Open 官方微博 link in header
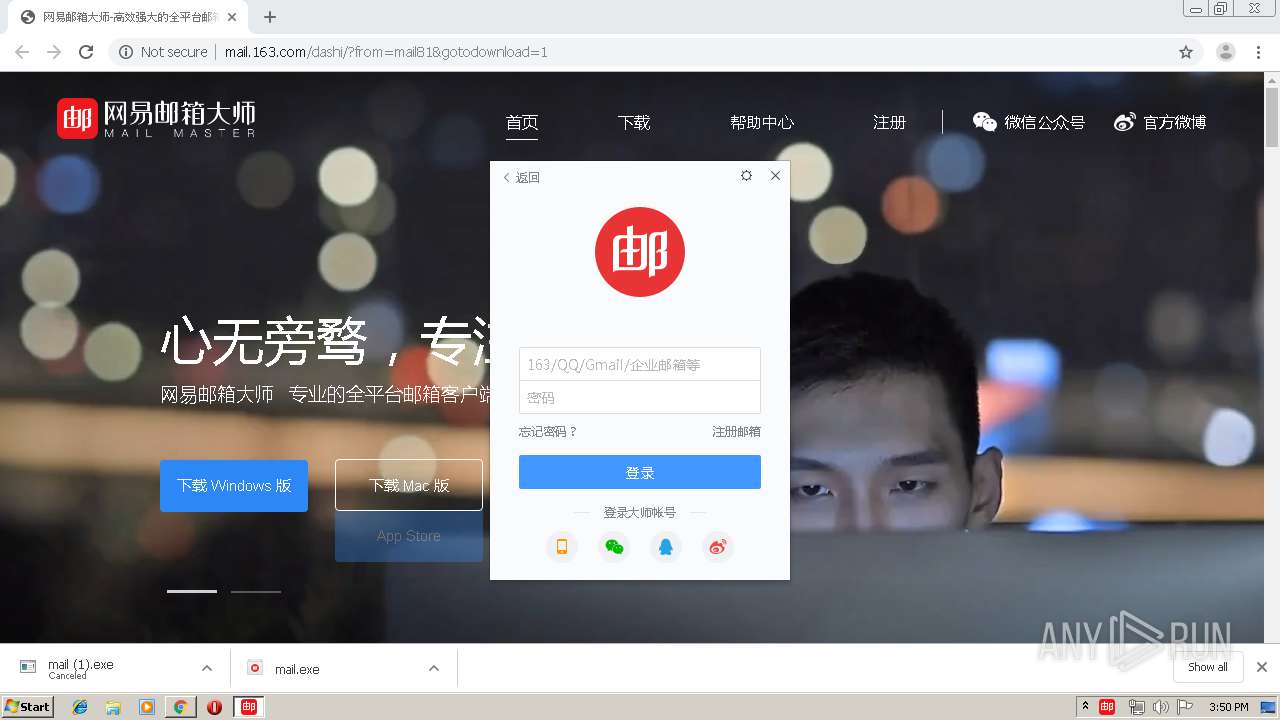The height and width of the screenshot is (720, 1280). pos(1160,122)
